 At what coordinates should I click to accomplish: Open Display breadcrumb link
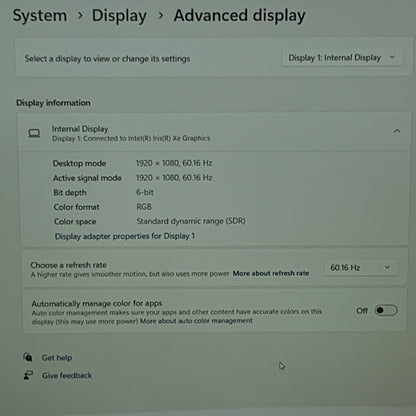click(x=119, y=16)
